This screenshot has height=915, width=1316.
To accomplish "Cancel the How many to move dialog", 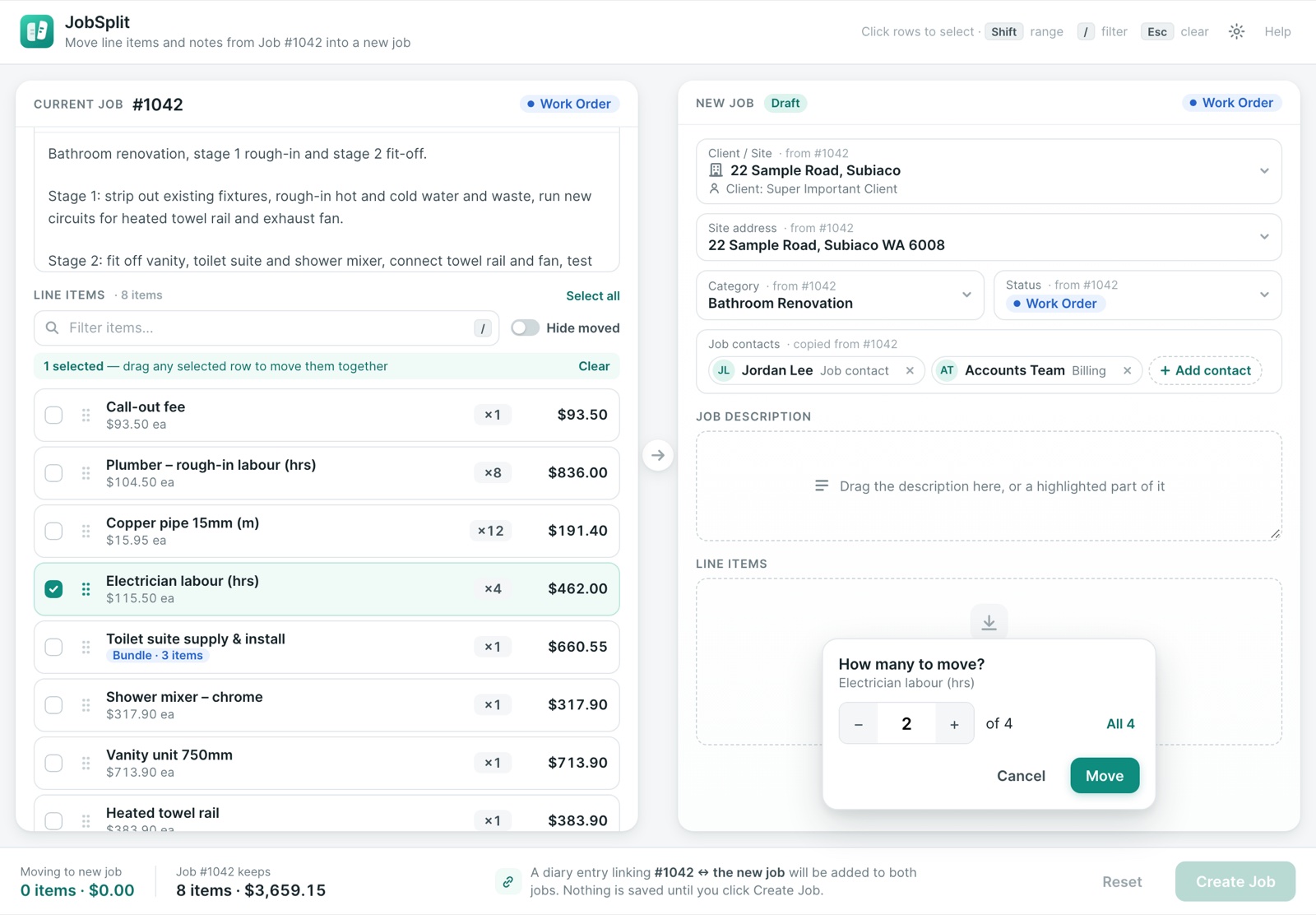I will pos(1021,776).
